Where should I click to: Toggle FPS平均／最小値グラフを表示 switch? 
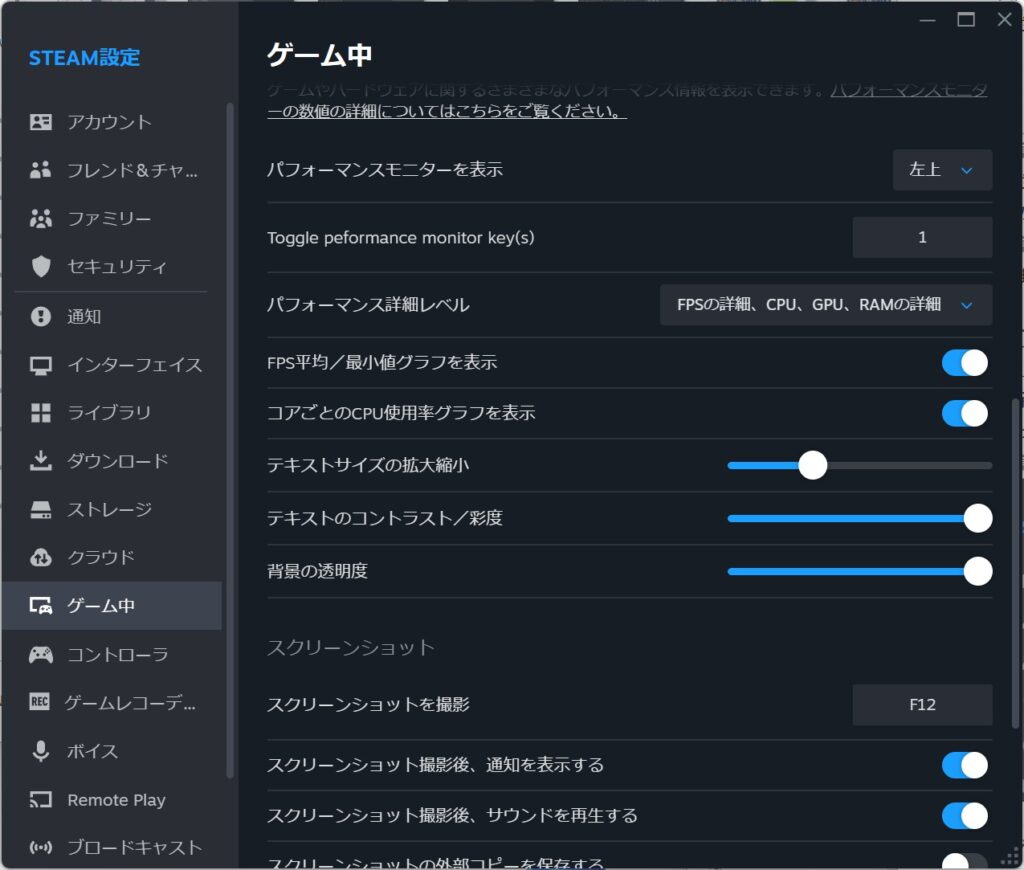(x=965, y=362)
